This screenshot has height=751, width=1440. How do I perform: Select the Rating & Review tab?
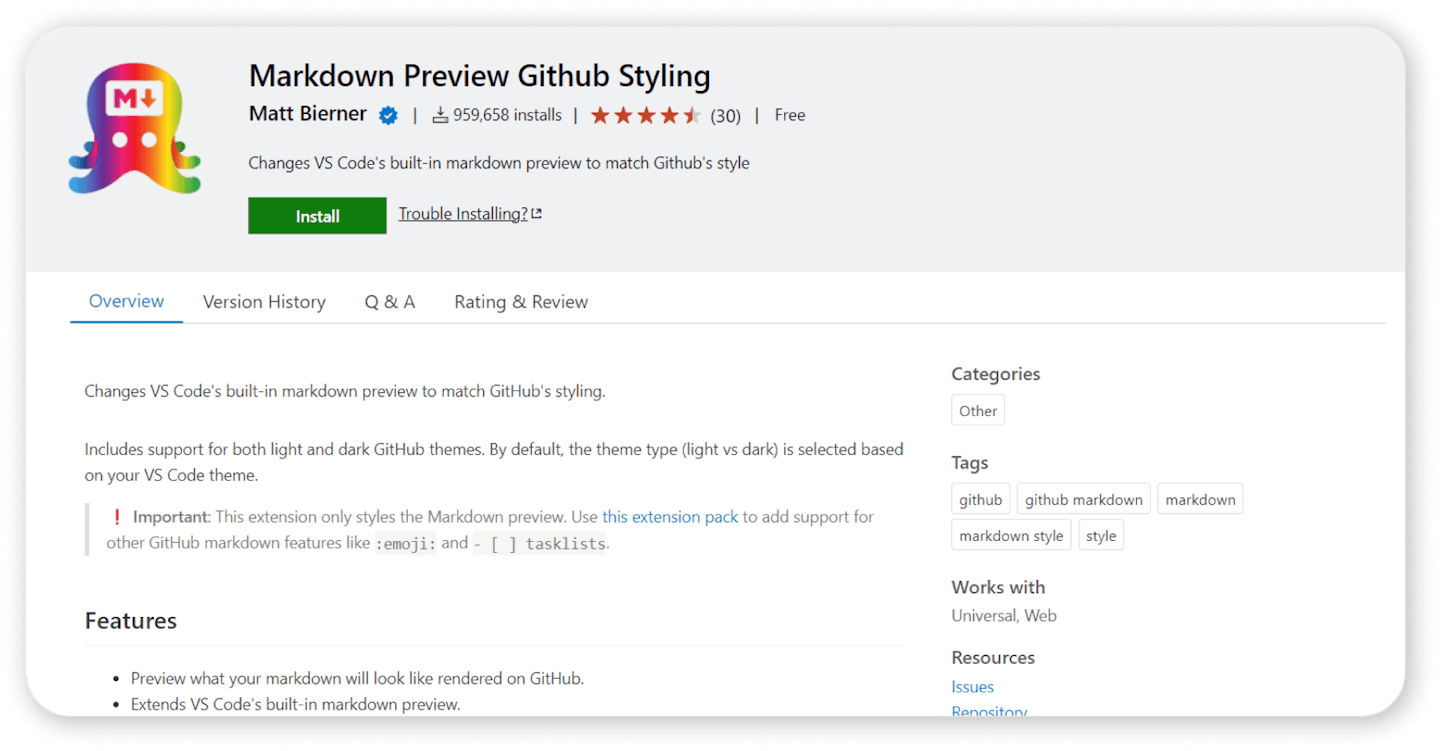[x=521, y=302]
